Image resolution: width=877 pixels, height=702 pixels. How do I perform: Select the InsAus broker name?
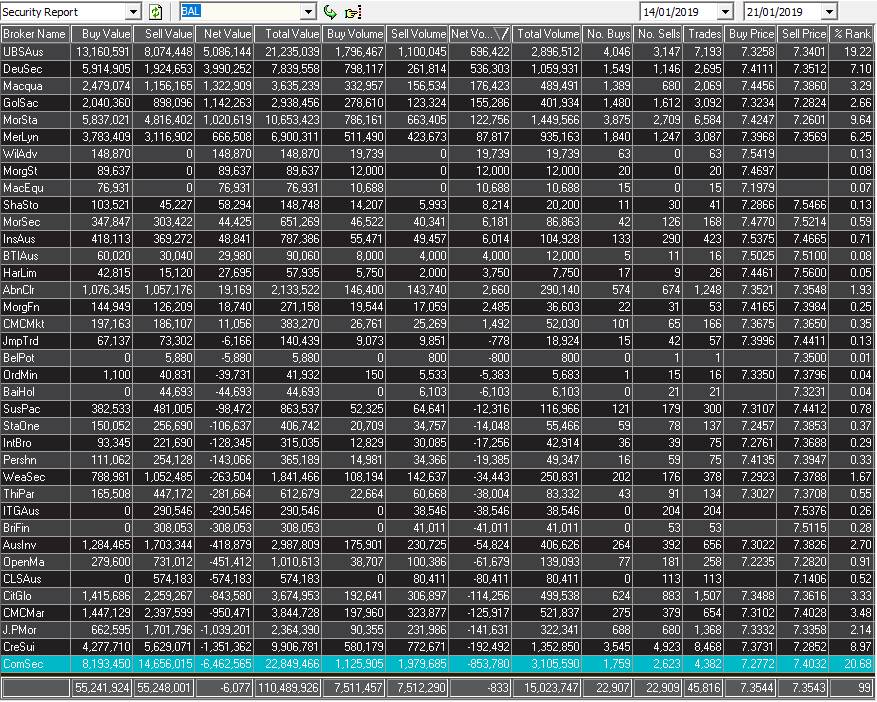(19, 239)
